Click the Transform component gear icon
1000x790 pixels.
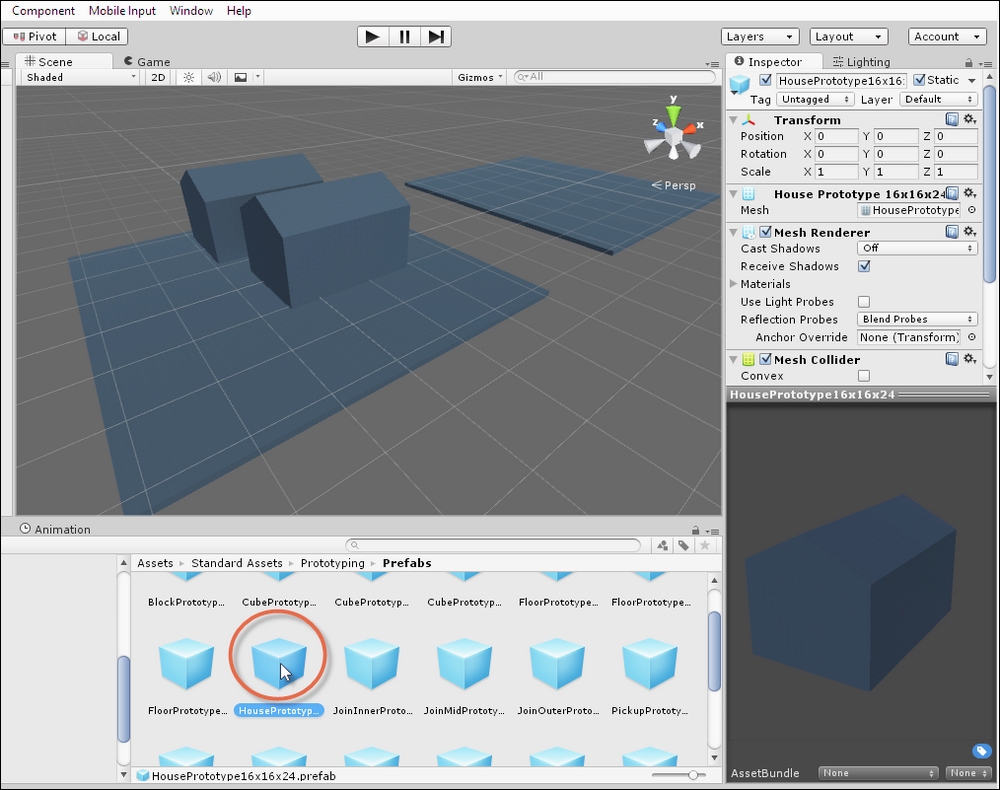pyautogui.click(x=969, y=120)
